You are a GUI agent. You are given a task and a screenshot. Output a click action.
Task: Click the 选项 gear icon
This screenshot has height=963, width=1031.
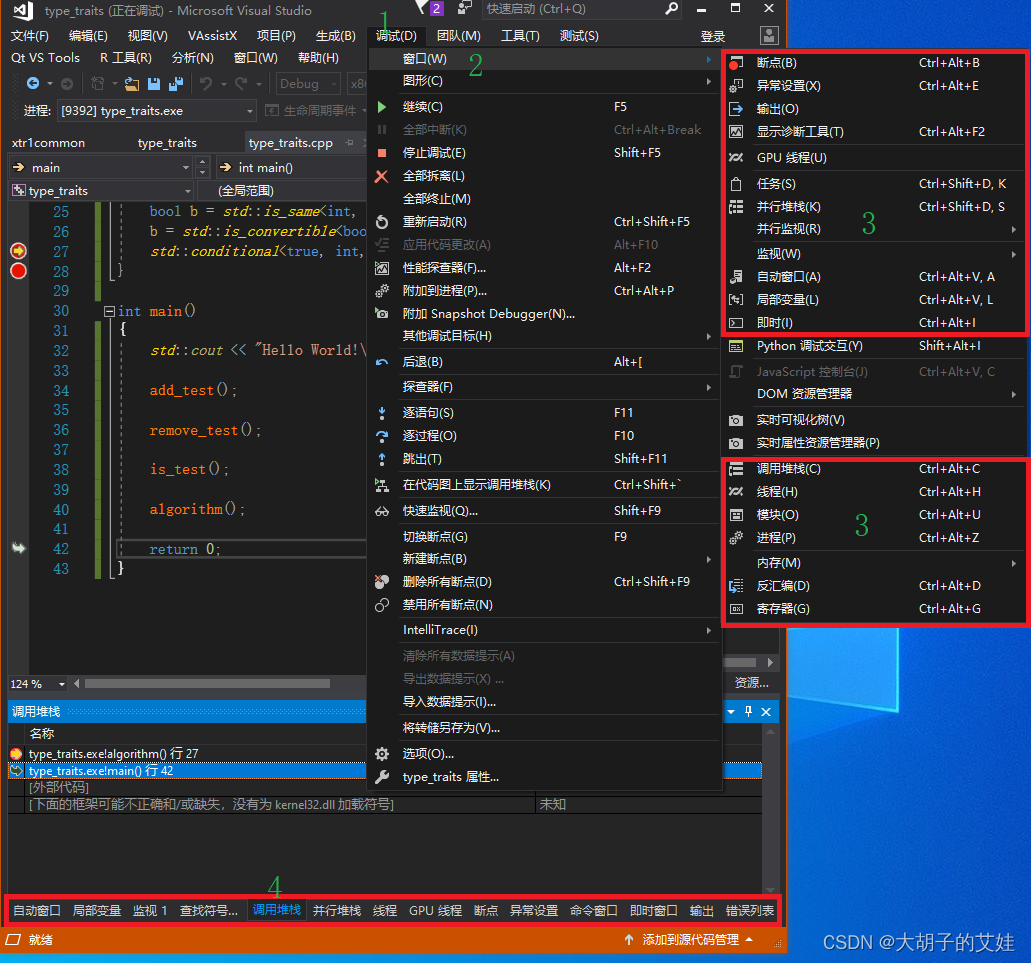[x=381, y=754]
